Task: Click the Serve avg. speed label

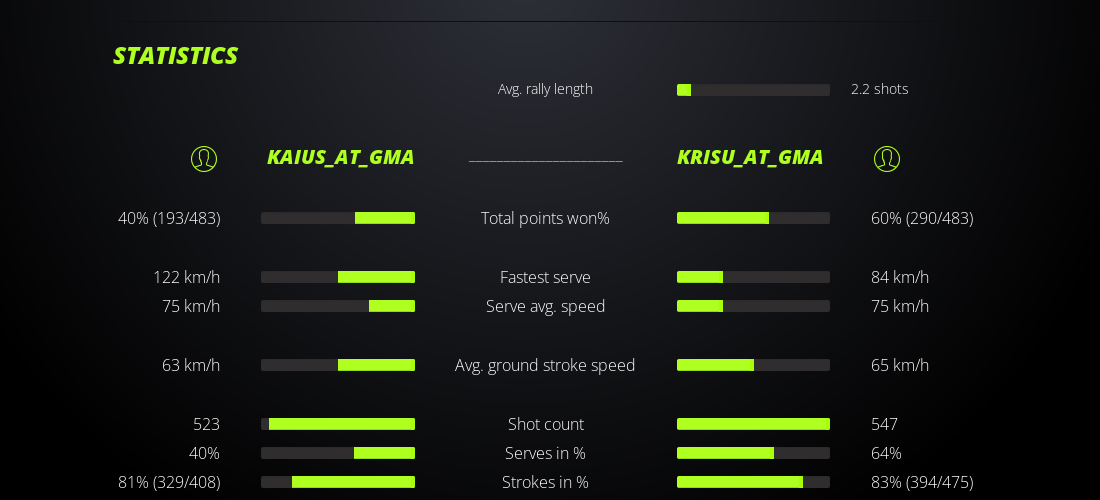Action: (x=545, y=306)
